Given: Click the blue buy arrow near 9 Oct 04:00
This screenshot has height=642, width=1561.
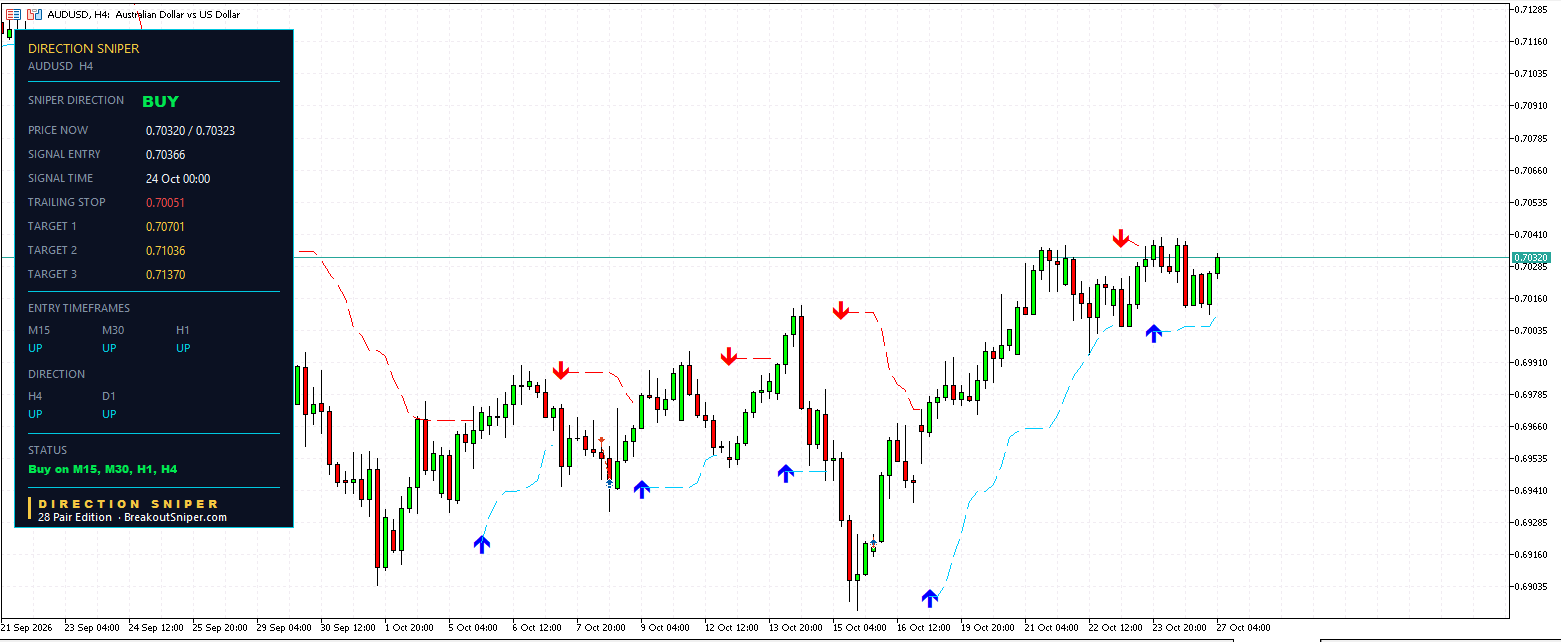Looking at the screenshot, I should pyautogui.click(x=642, y=488).
